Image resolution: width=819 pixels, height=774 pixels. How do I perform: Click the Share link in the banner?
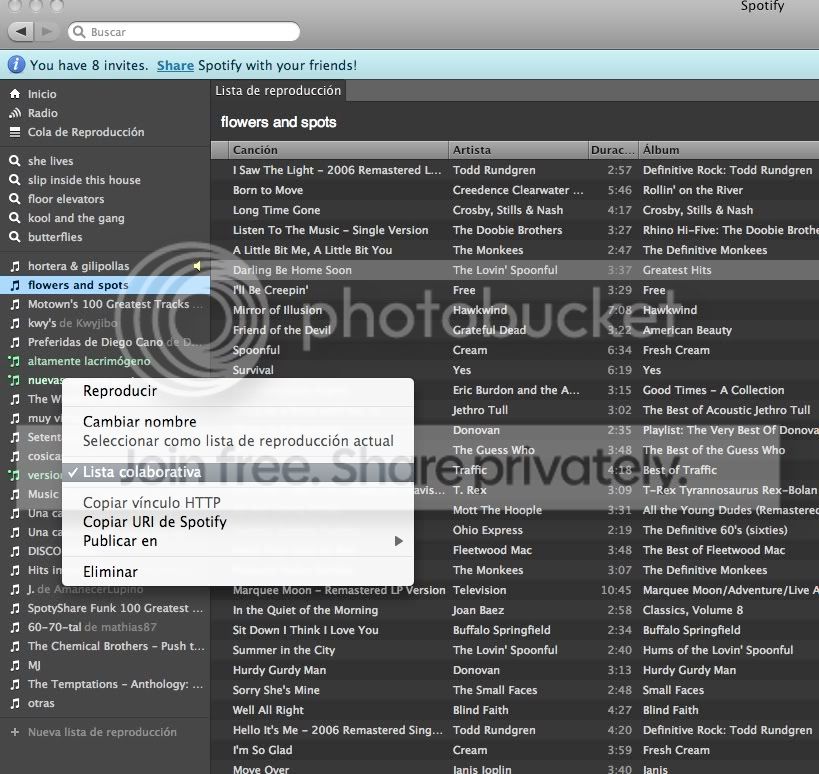175,65
